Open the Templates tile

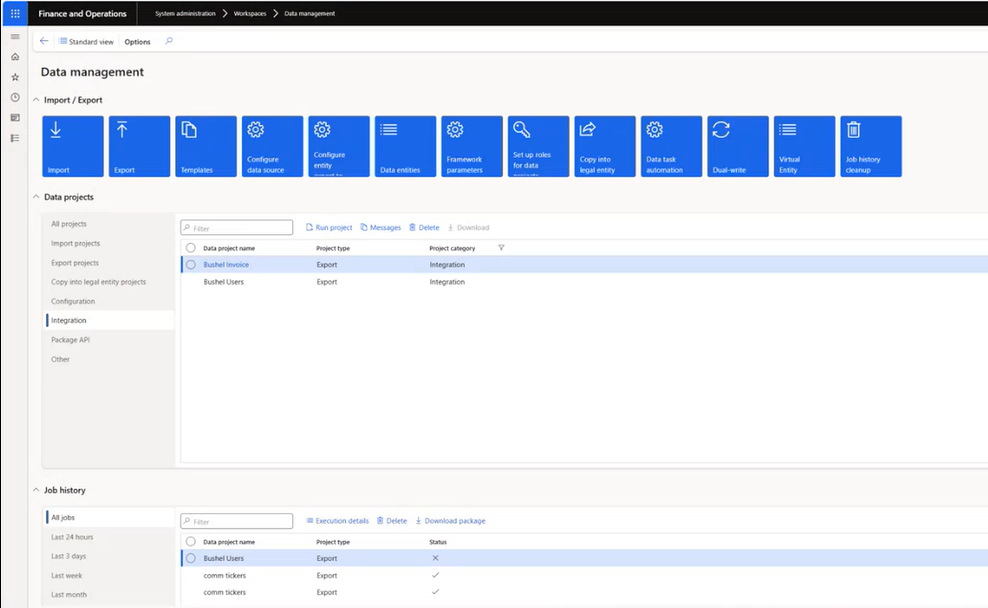tap(206, 146)
